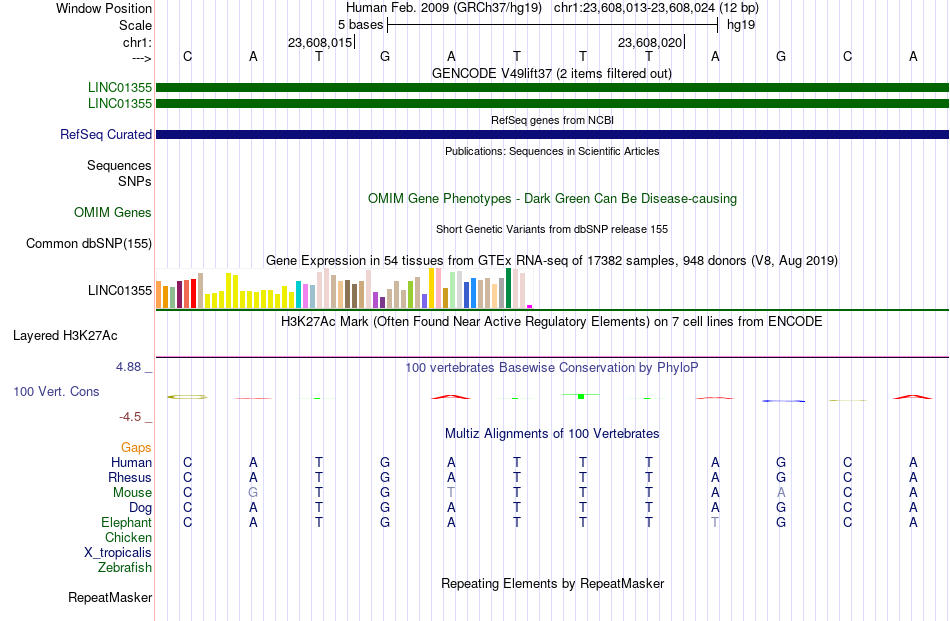Click the Mouse species row label

[x=132, y=493]
